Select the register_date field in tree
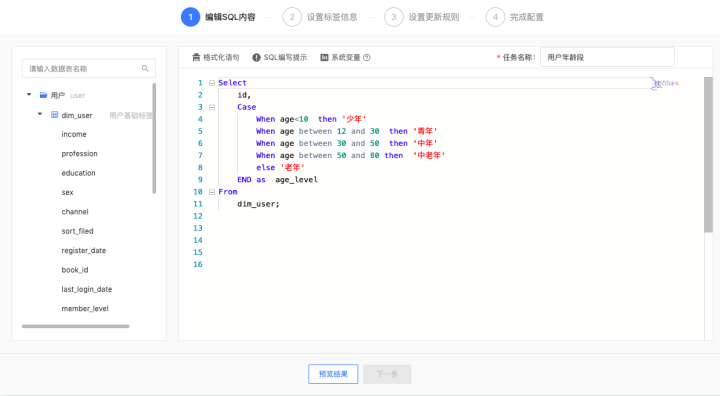This screenshot has width=720, height=396. click(84, 250)
